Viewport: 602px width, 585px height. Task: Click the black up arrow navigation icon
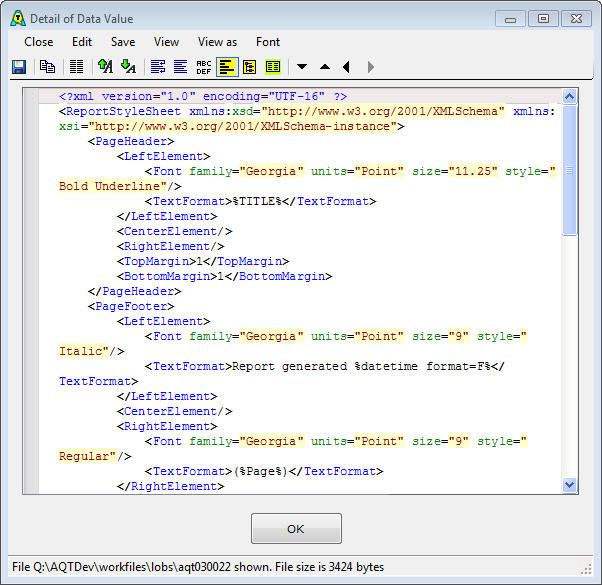325,67
